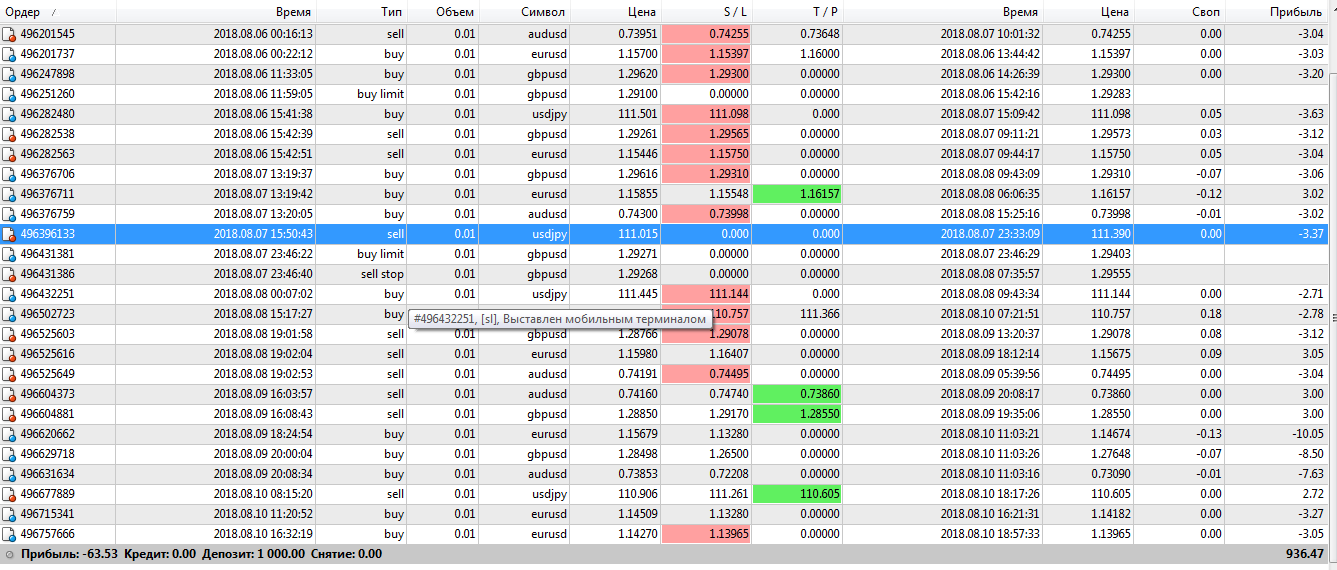Image resolution: width=1337 pixels, height=570 pixels.
Task: Click the order icon for 496677889
Action: [9, 494]
